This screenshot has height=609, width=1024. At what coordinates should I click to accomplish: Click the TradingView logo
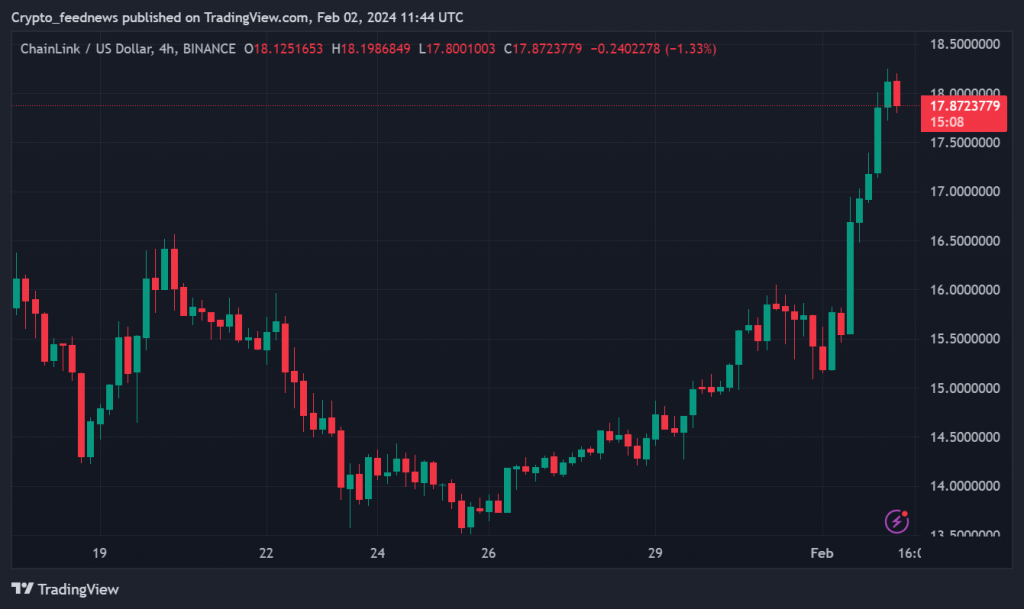coord(65,589)
